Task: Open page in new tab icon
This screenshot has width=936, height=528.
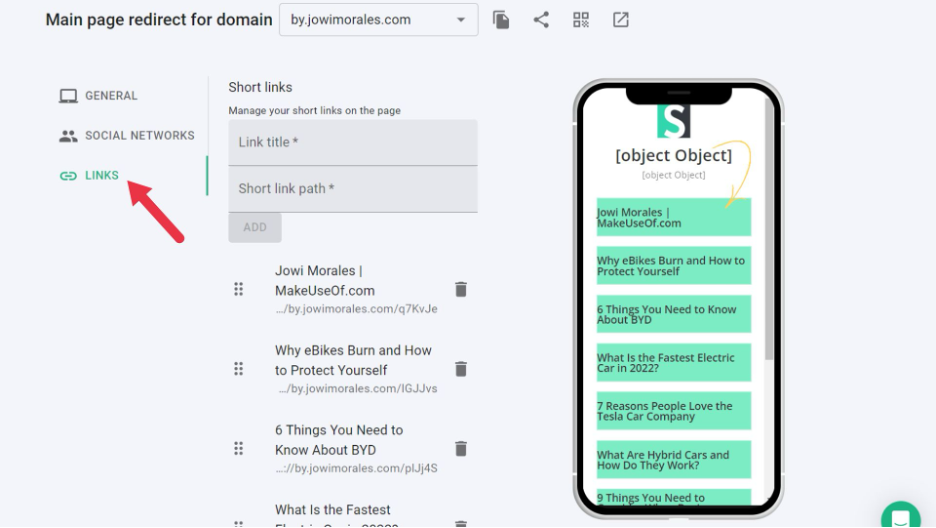Action: coord(621,20)
